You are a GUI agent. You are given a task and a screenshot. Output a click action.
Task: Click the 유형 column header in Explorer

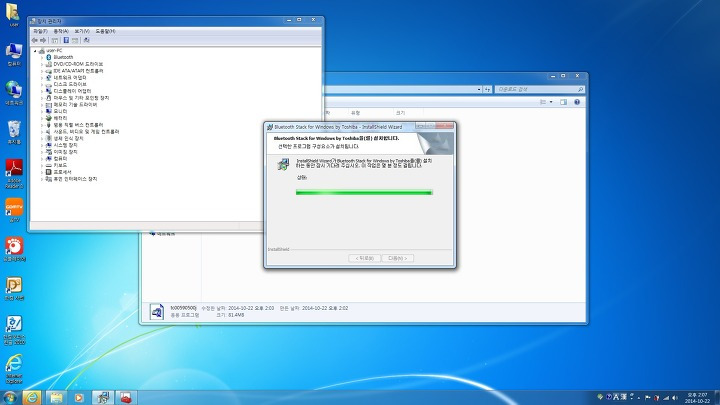click(355, 113)
